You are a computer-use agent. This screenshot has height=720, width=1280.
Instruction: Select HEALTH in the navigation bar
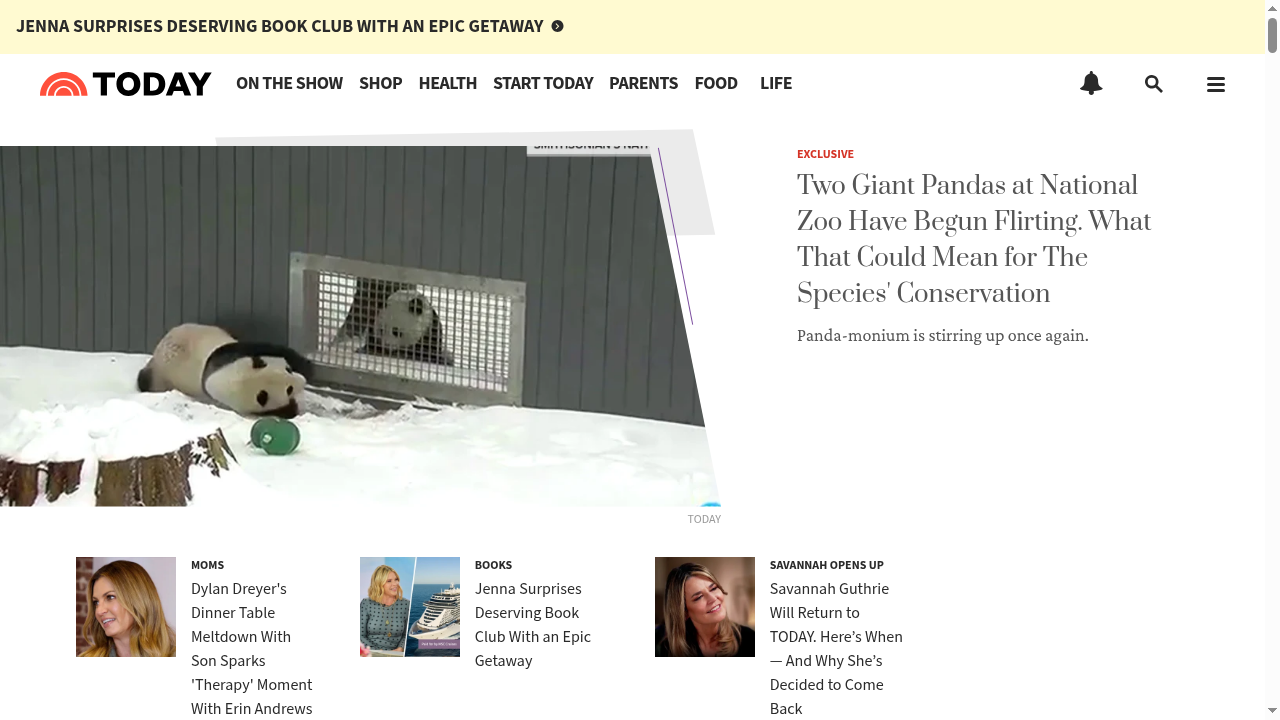pos(447,84)
